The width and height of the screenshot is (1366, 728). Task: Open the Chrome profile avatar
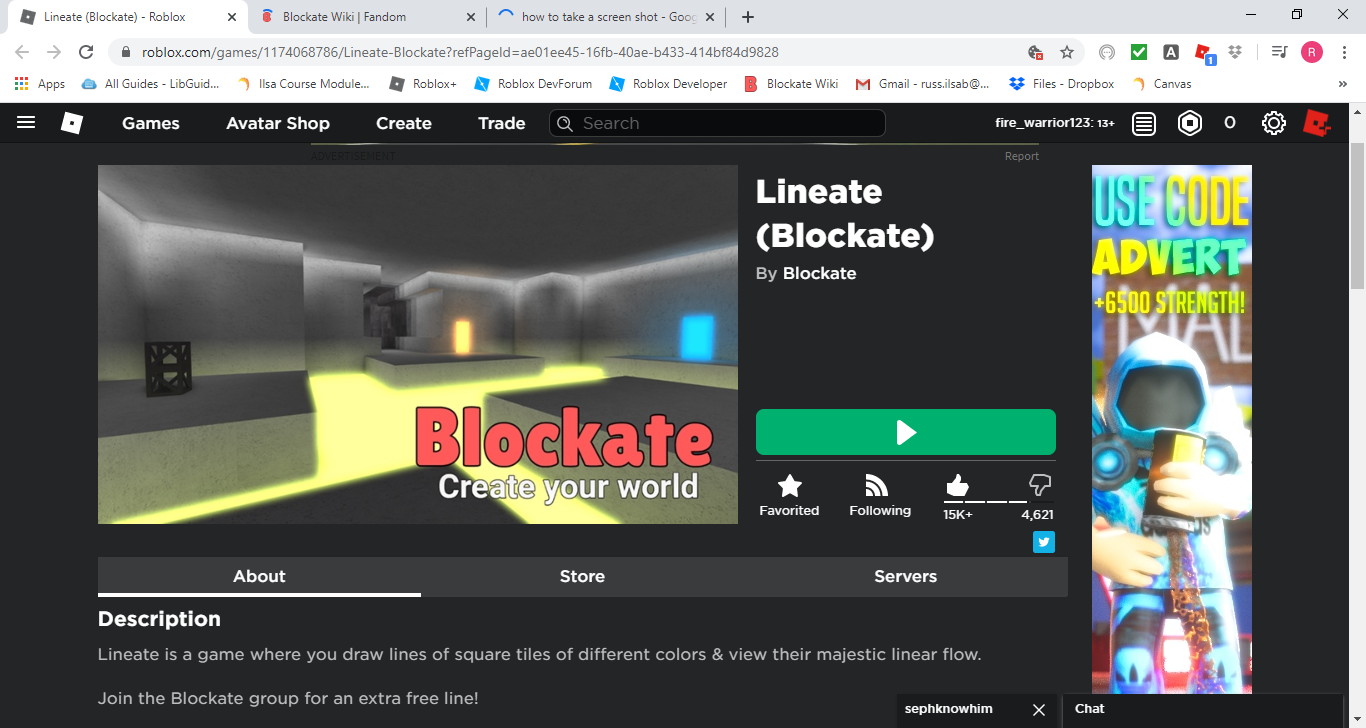[1312, 52]
